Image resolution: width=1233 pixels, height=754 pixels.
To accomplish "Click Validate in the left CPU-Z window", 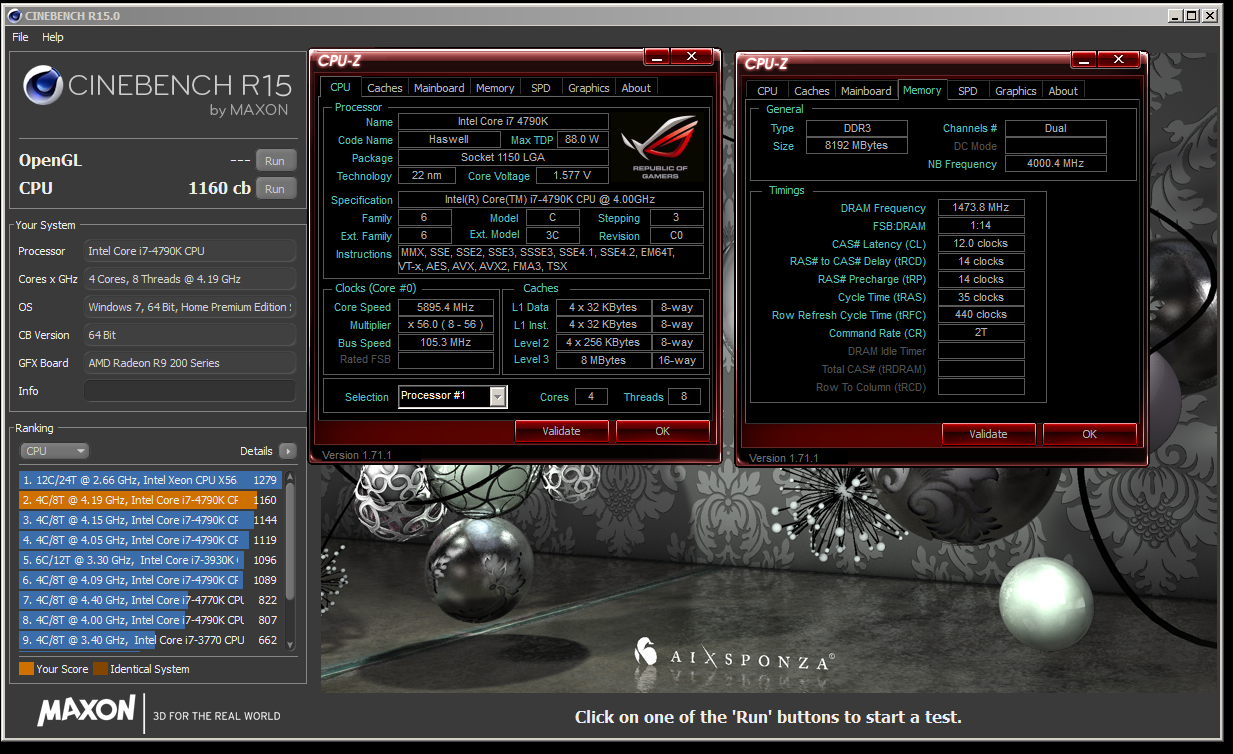I will pyautogui.click(x=561, y=431).
